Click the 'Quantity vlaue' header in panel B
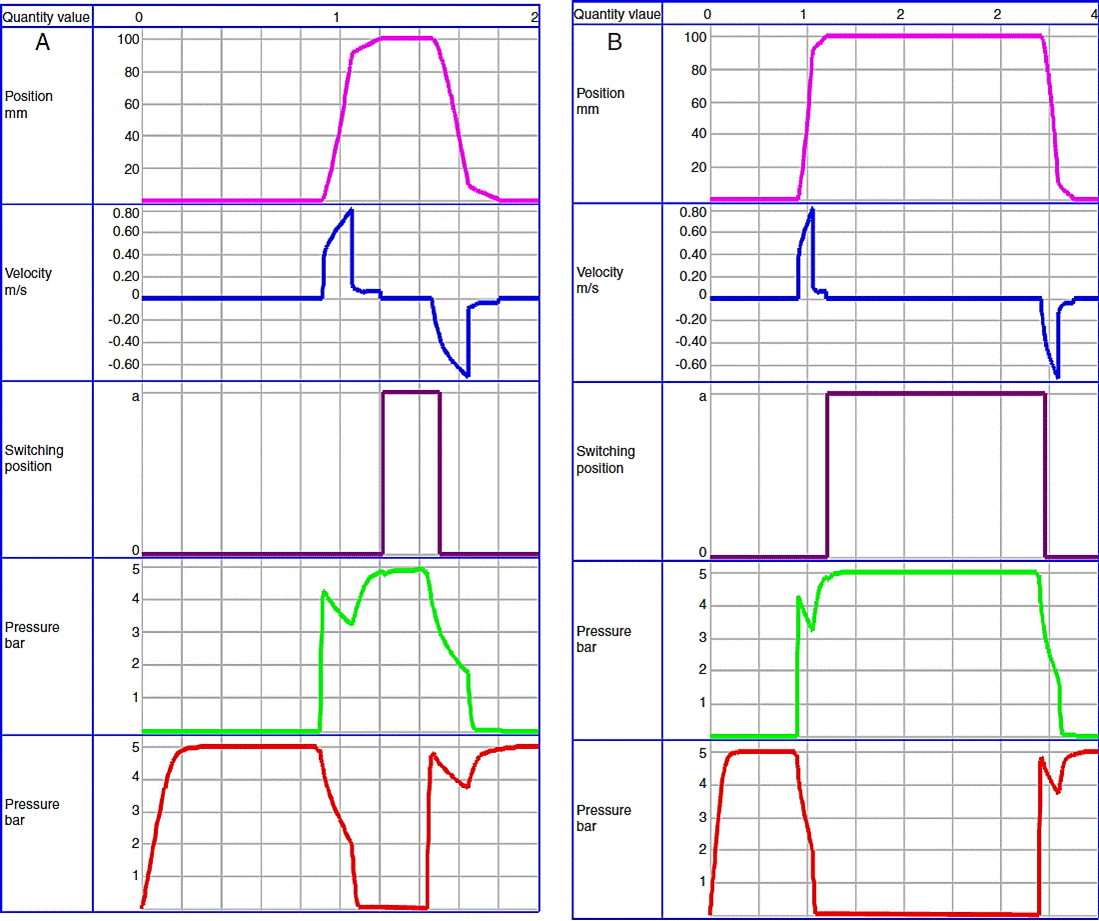The image size is (1099, 921). tap(618, 14)
